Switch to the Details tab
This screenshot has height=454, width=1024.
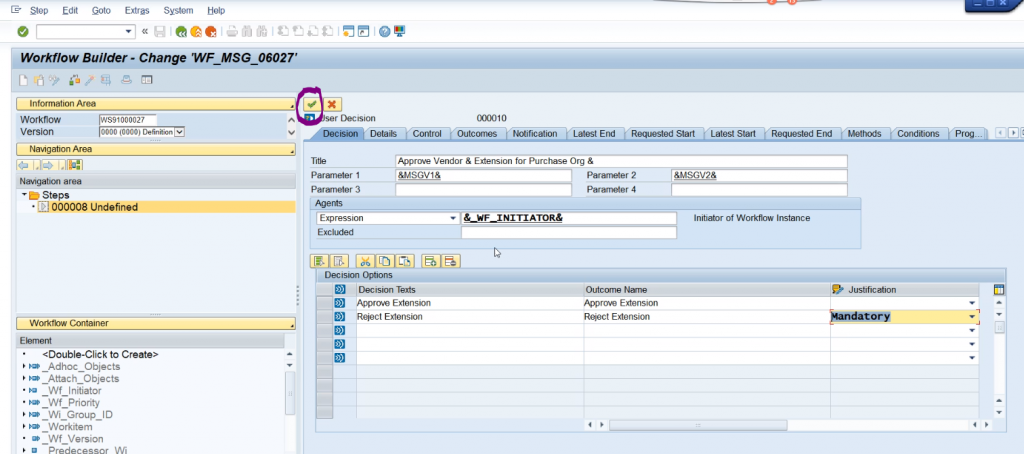383,133
